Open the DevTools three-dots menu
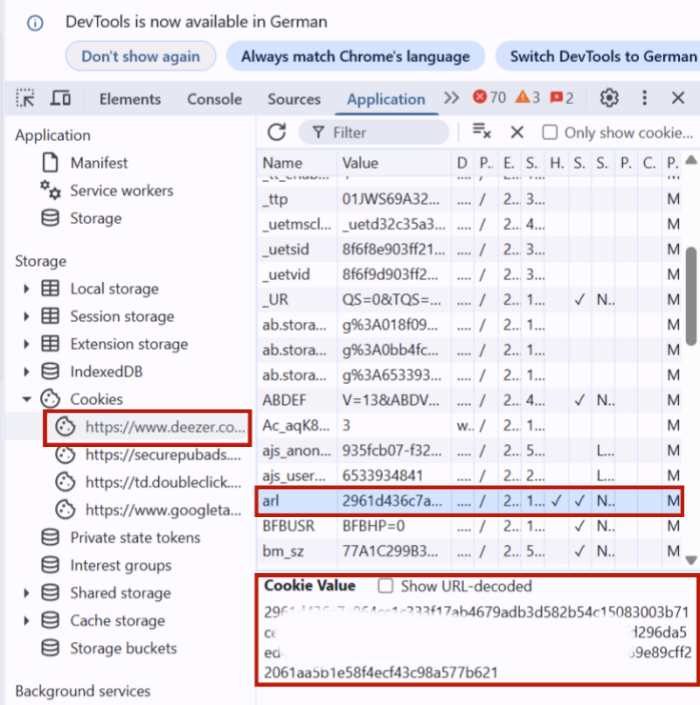This screenshot has height=705, width=700. 644,98
